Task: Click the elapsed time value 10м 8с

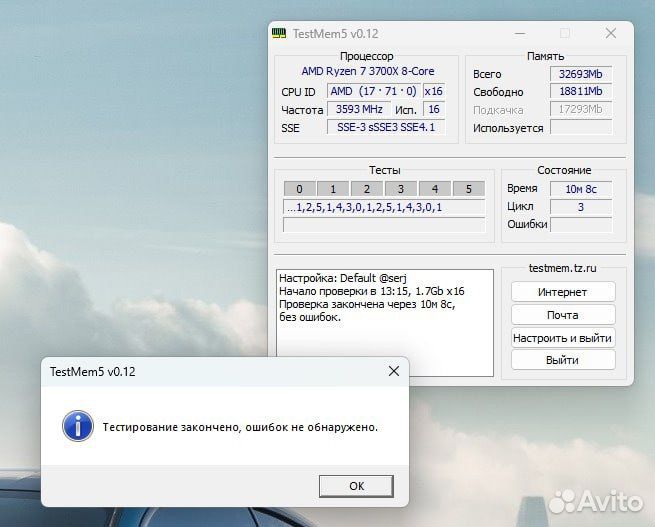Action: (x=581, y=189)
